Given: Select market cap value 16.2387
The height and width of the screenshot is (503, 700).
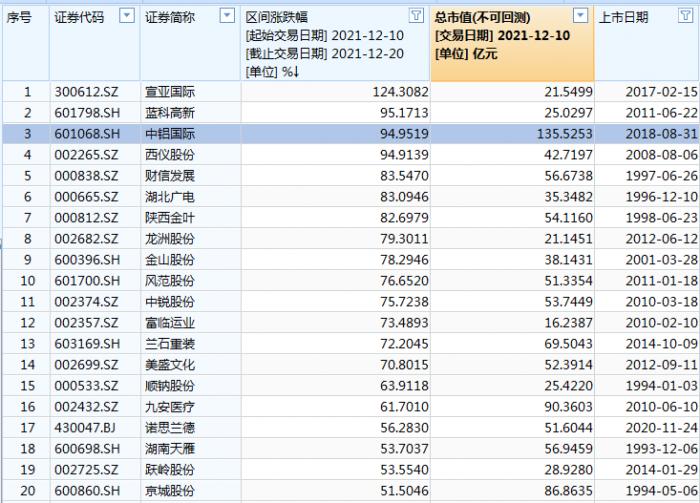Looking at the screenshot, I should coord(568,323).
